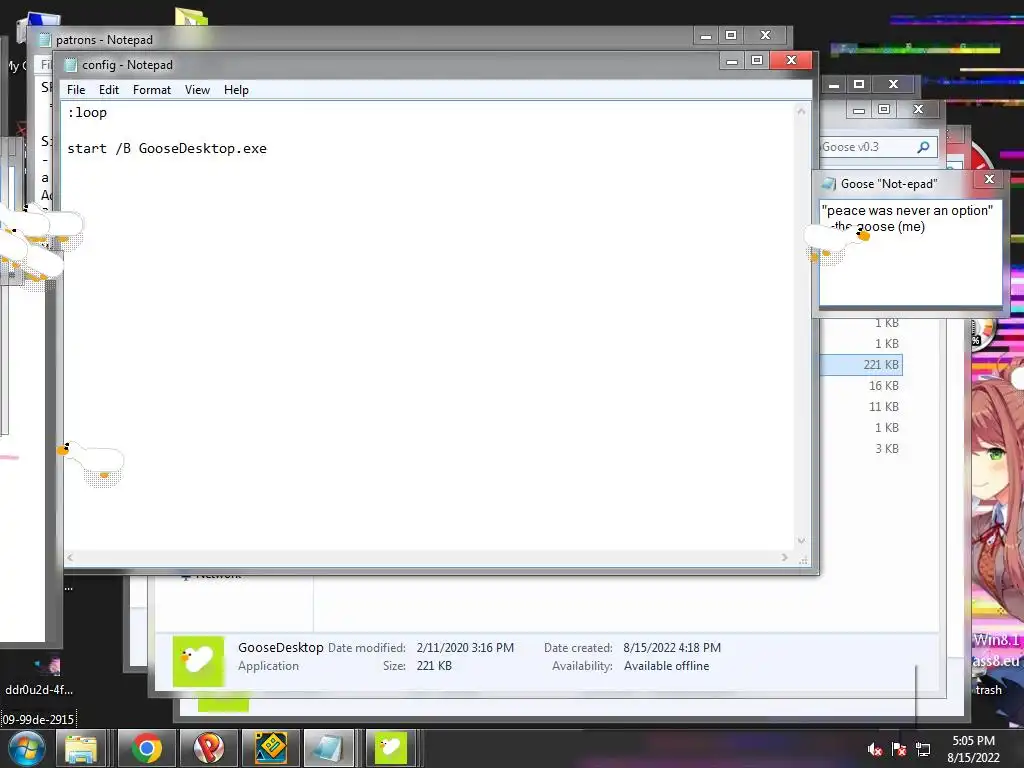Select the highlighted 221 KB file row

point(861,364)
